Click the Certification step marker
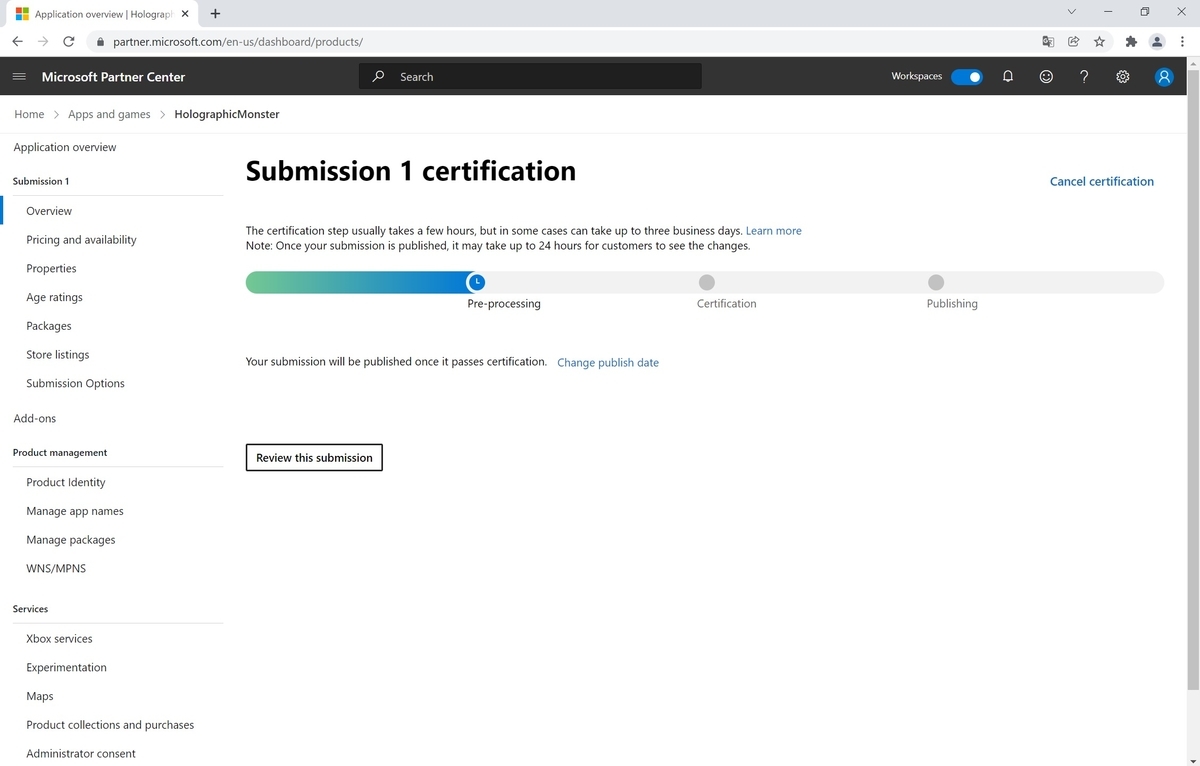The height and width of the screenshot is (766, 1200). (707, 282)
